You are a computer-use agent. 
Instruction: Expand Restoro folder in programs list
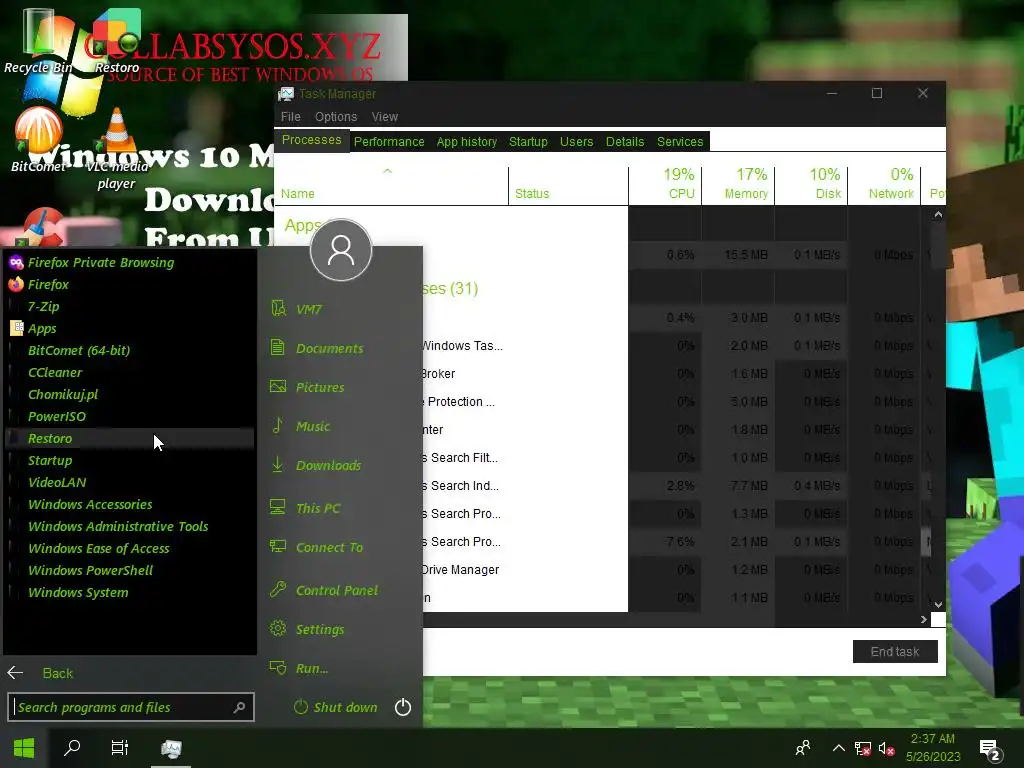tap(129, 438)
